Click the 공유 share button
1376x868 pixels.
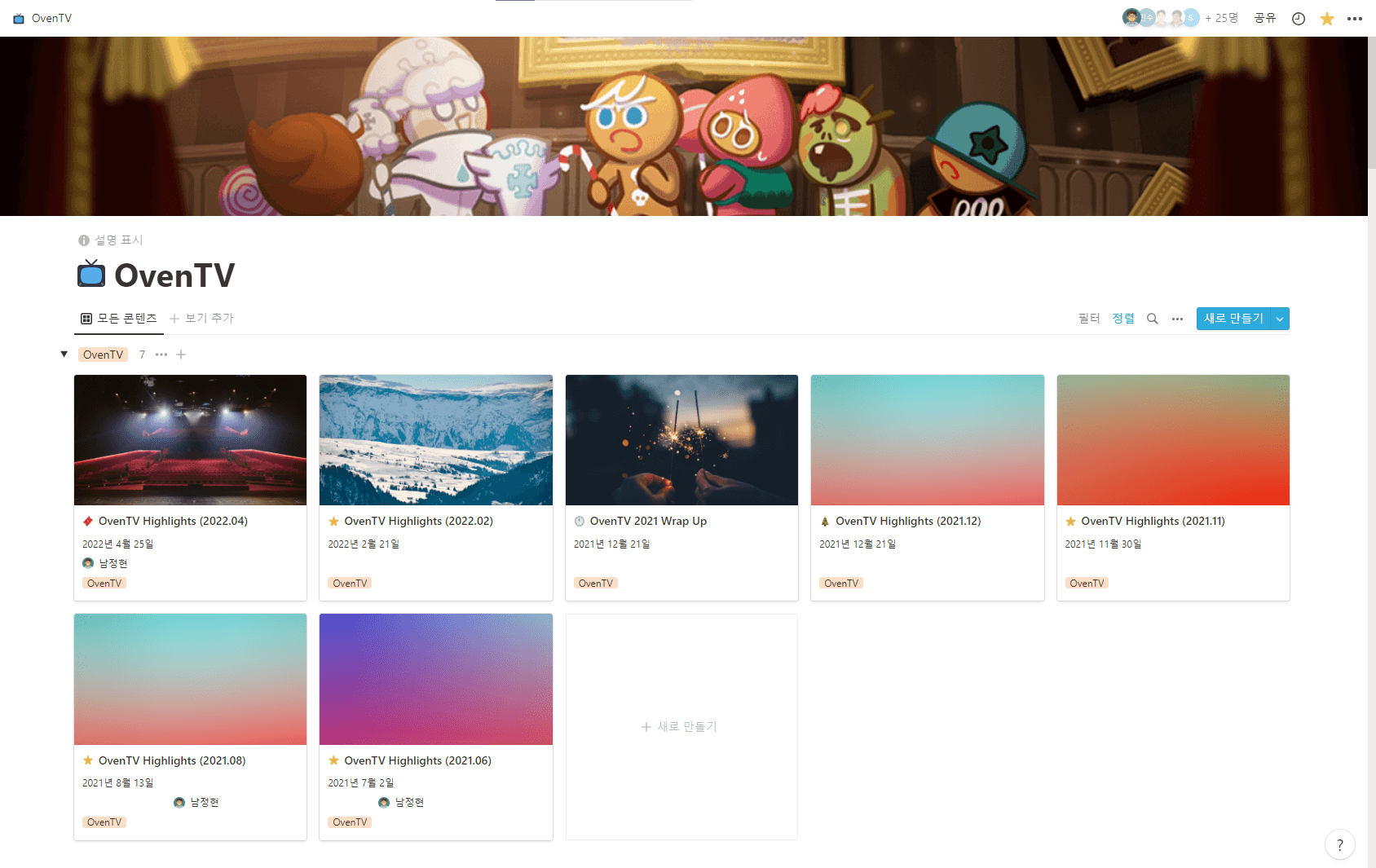click(x=1264, y=18)
